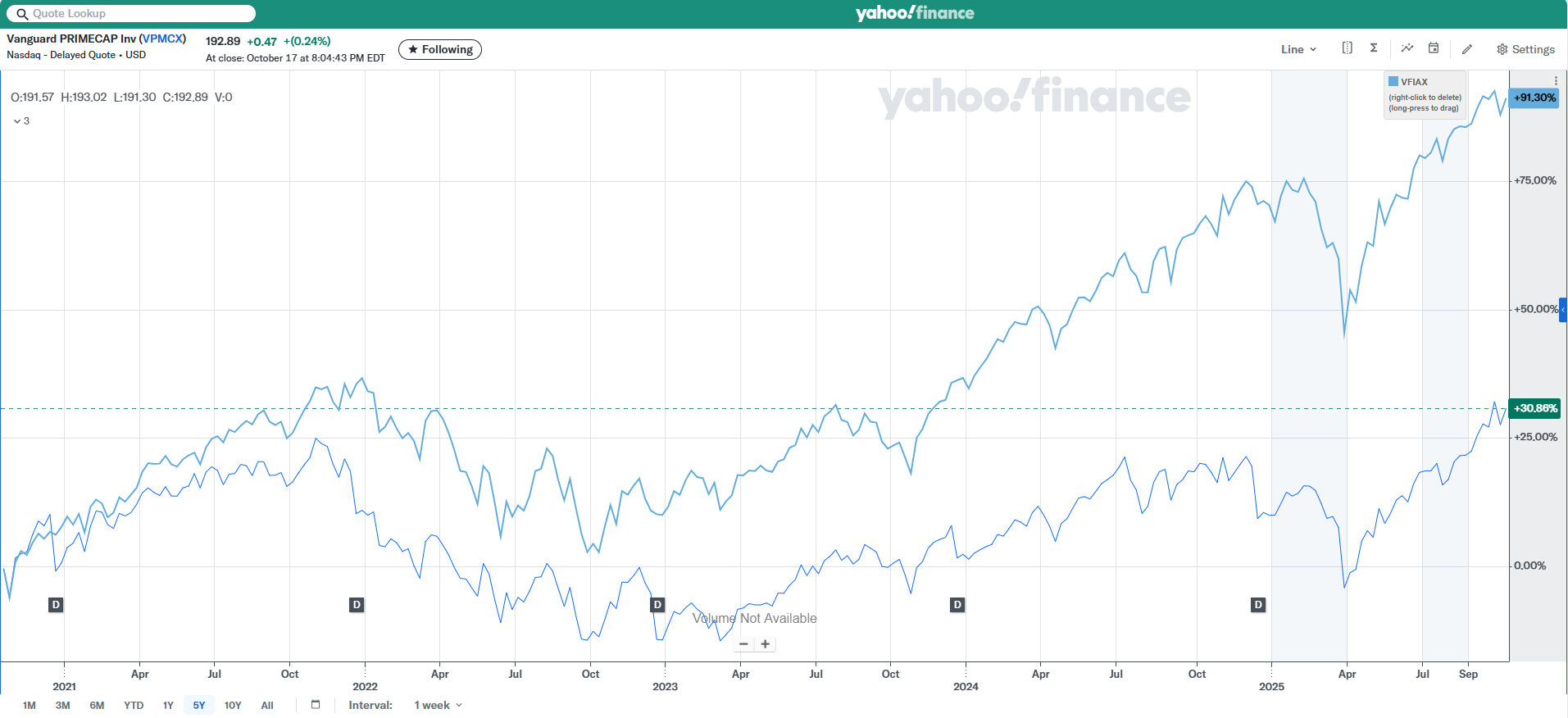Click the custom date range calendar icon

[316, 705]
